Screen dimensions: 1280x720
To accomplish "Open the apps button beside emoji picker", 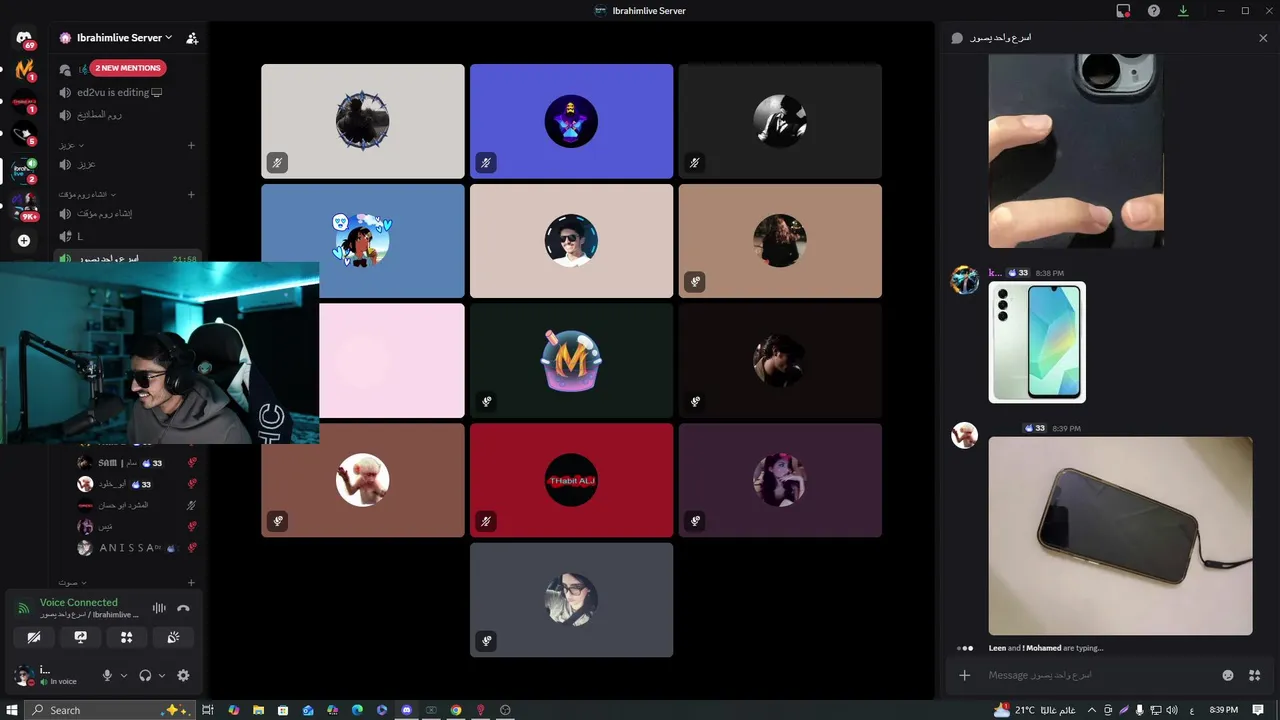I will (1254, 675).
